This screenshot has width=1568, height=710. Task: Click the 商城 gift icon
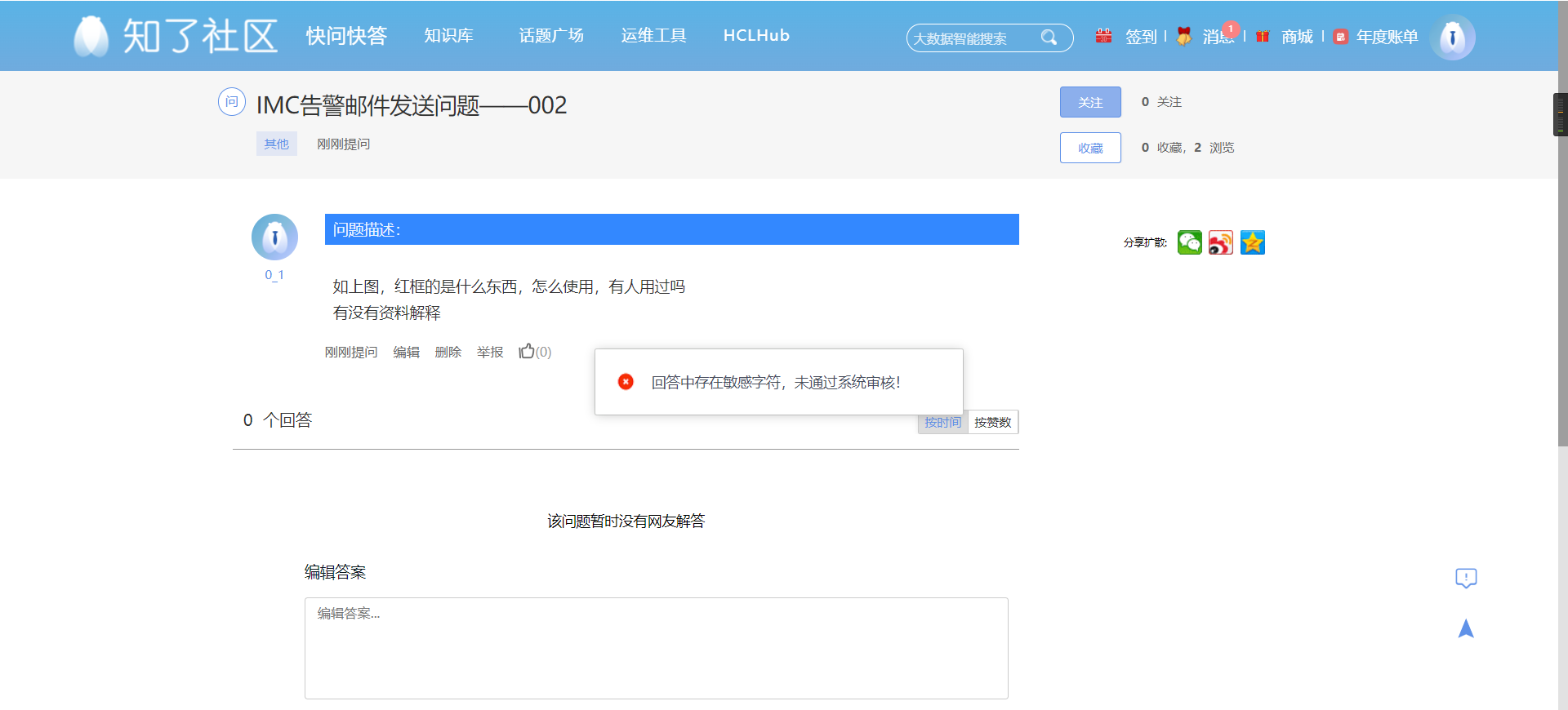pos(1263,37)
